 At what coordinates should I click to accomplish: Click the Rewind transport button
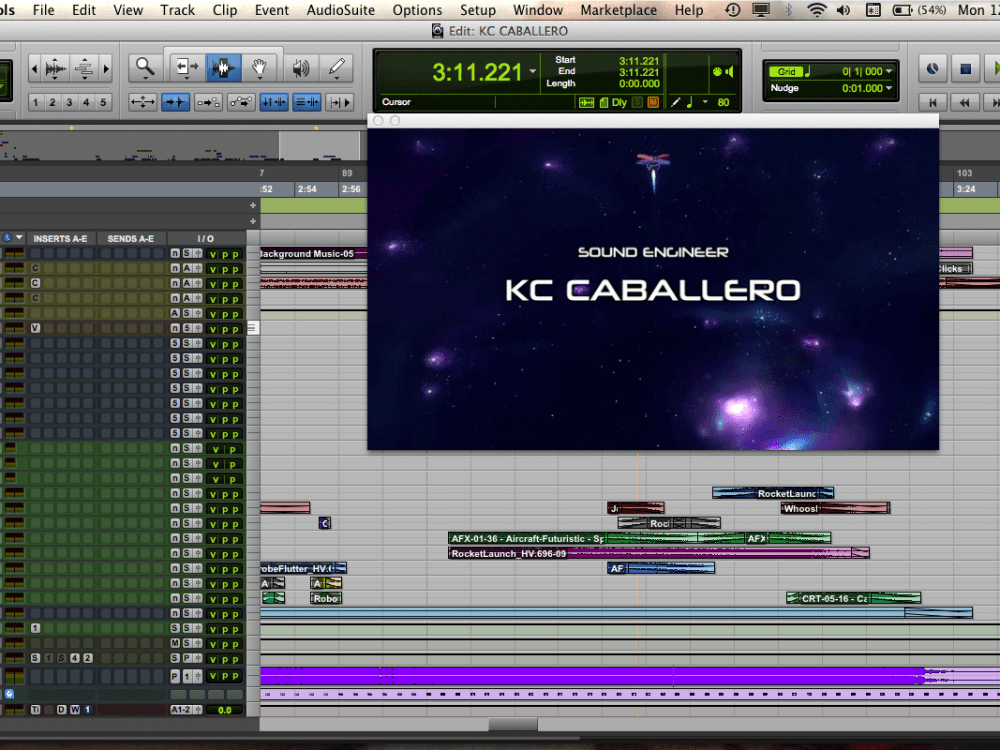click(x=965, y=102)
